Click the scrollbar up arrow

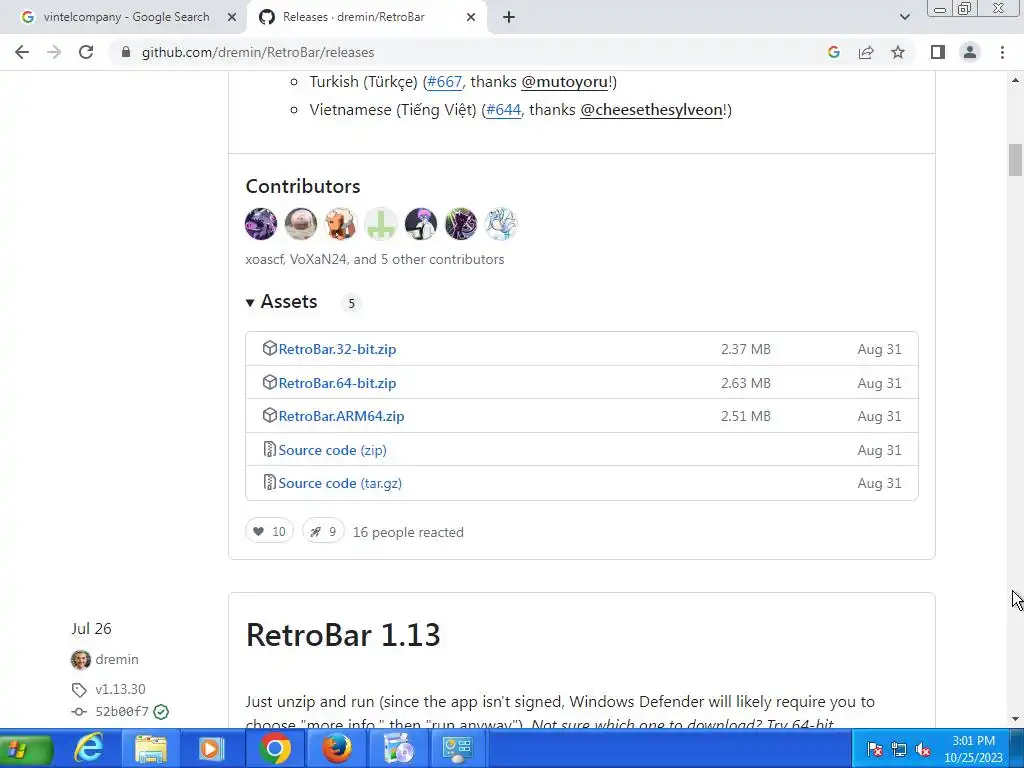click(x=1015, y=80)
